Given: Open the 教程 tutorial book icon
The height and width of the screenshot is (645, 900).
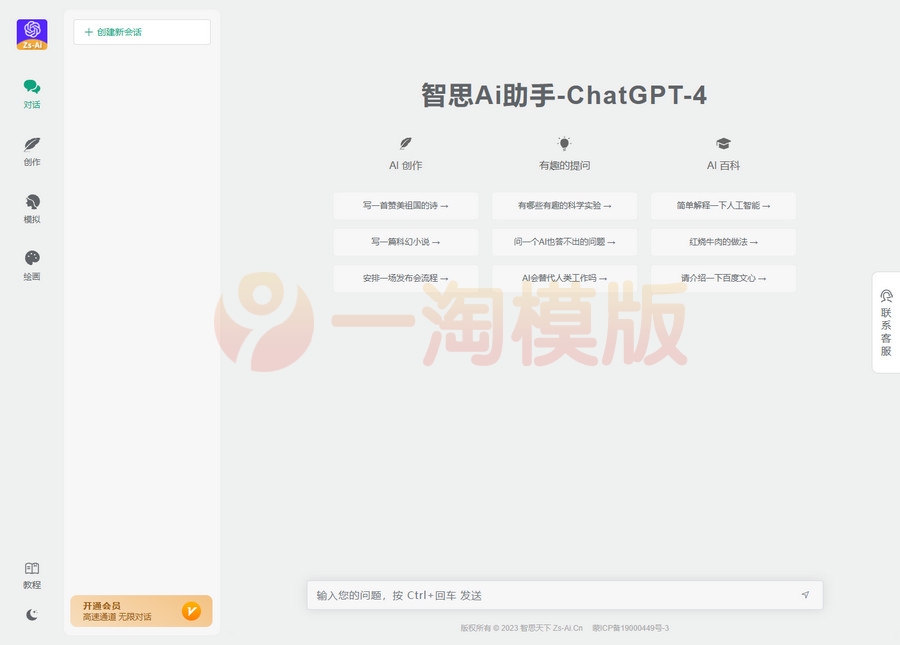Looking at the screenshot, I should [32, 576].
